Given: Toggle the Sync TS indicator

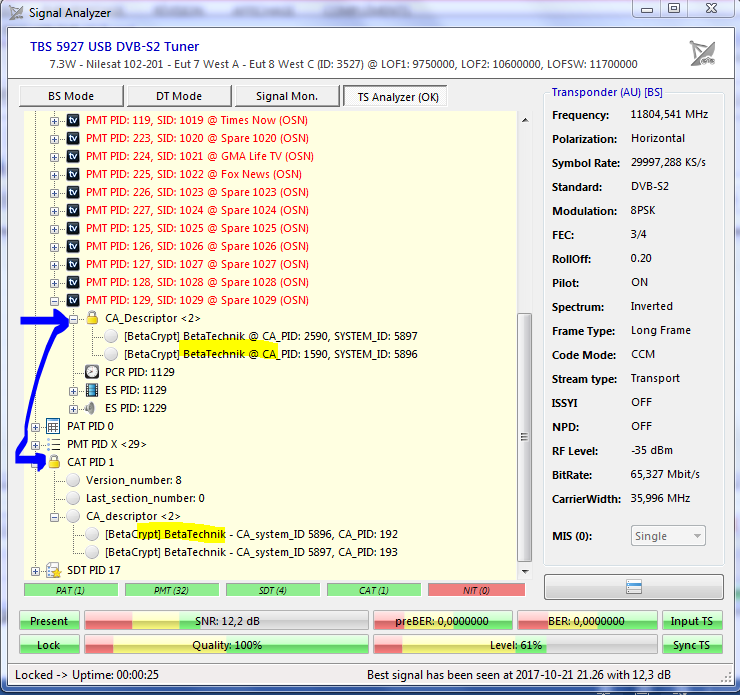Looking at the screenshot, I should point(692,645).
